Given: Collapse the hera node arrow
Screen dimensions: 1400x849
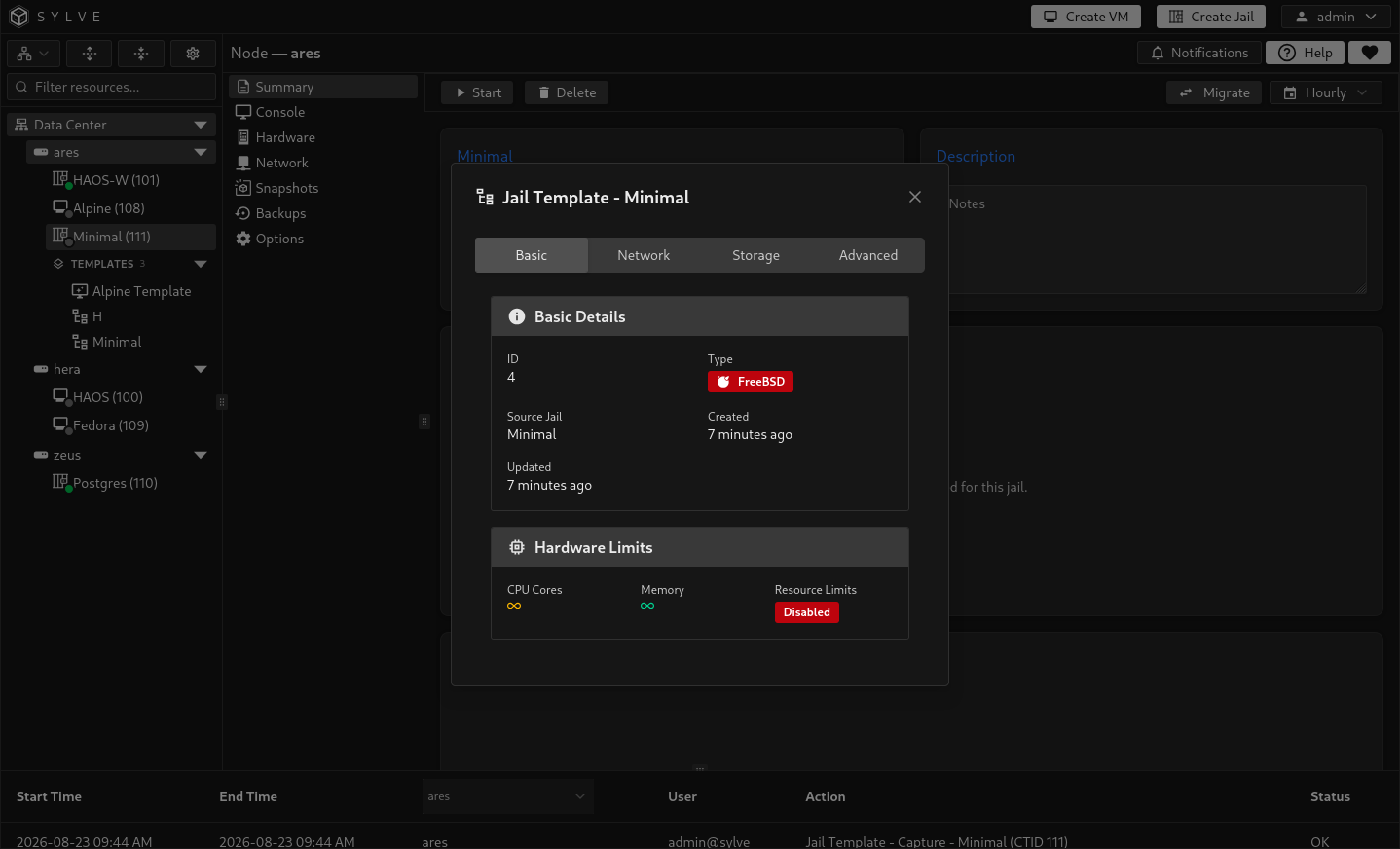Looking at the screenshot, I should pos(201,369).
